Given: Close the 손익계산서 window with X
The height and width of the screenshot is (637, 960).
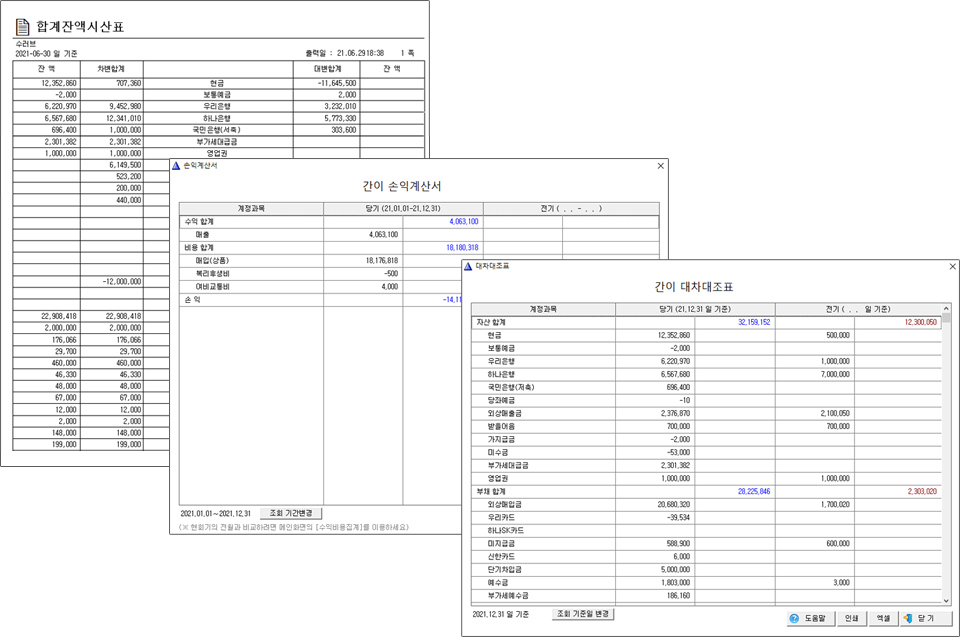Looking at the screenshot, I should tap(661, 166).
